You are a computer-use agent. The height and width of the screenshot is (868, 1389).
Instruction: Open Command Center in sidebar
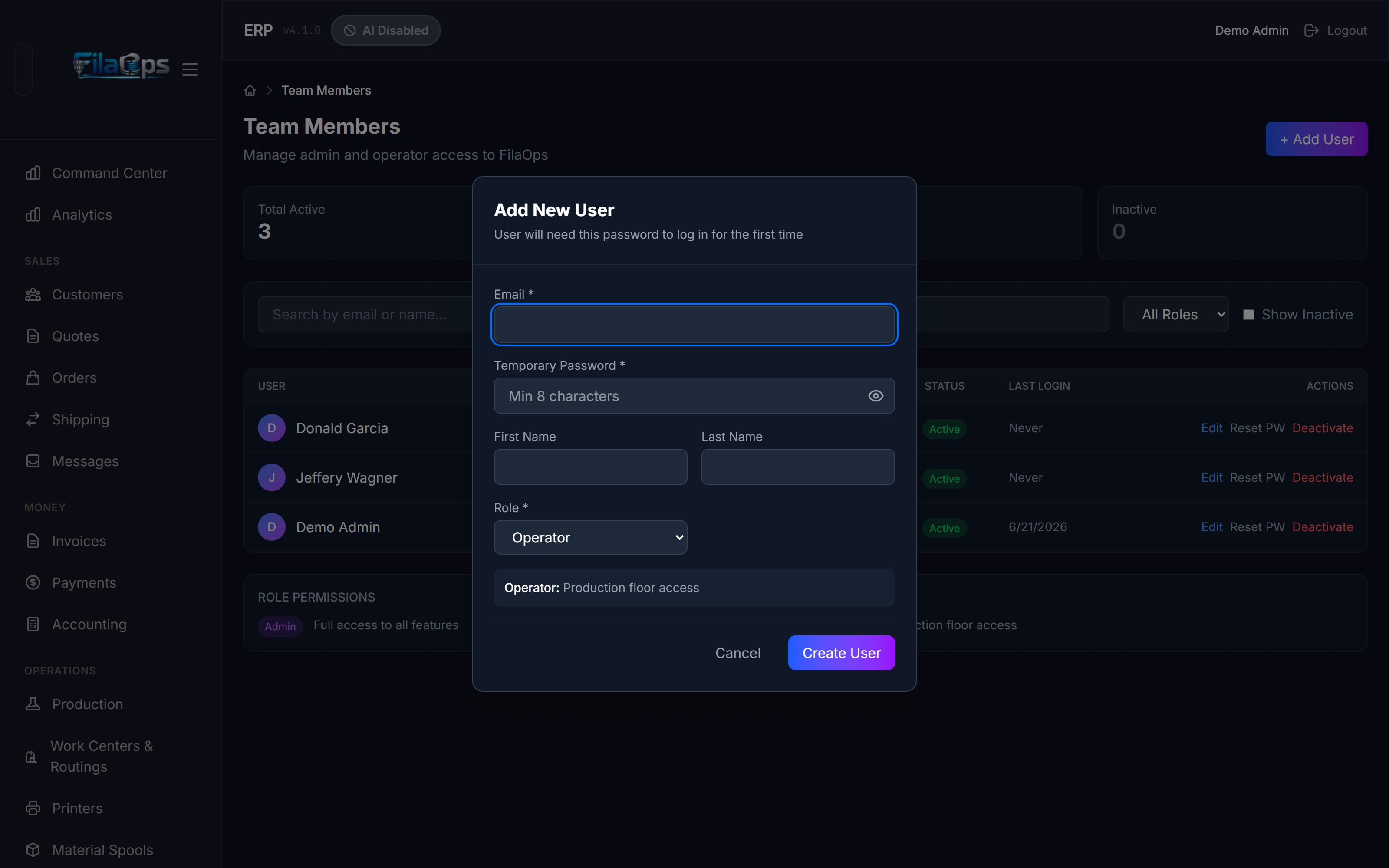click(x=110, y=173)
